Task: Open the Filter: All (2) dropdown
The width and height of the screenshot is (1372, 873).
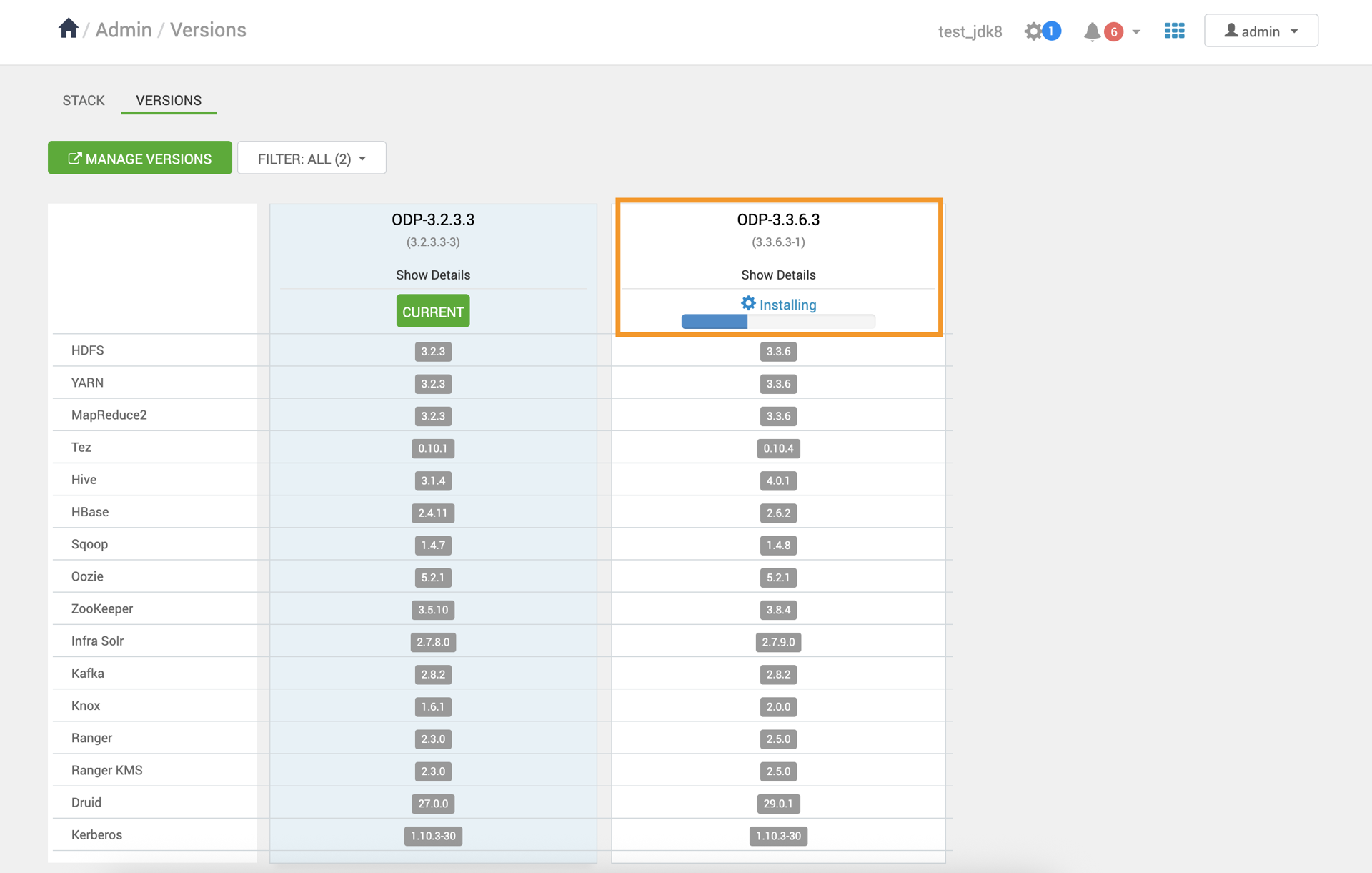Action: point(312,158)
